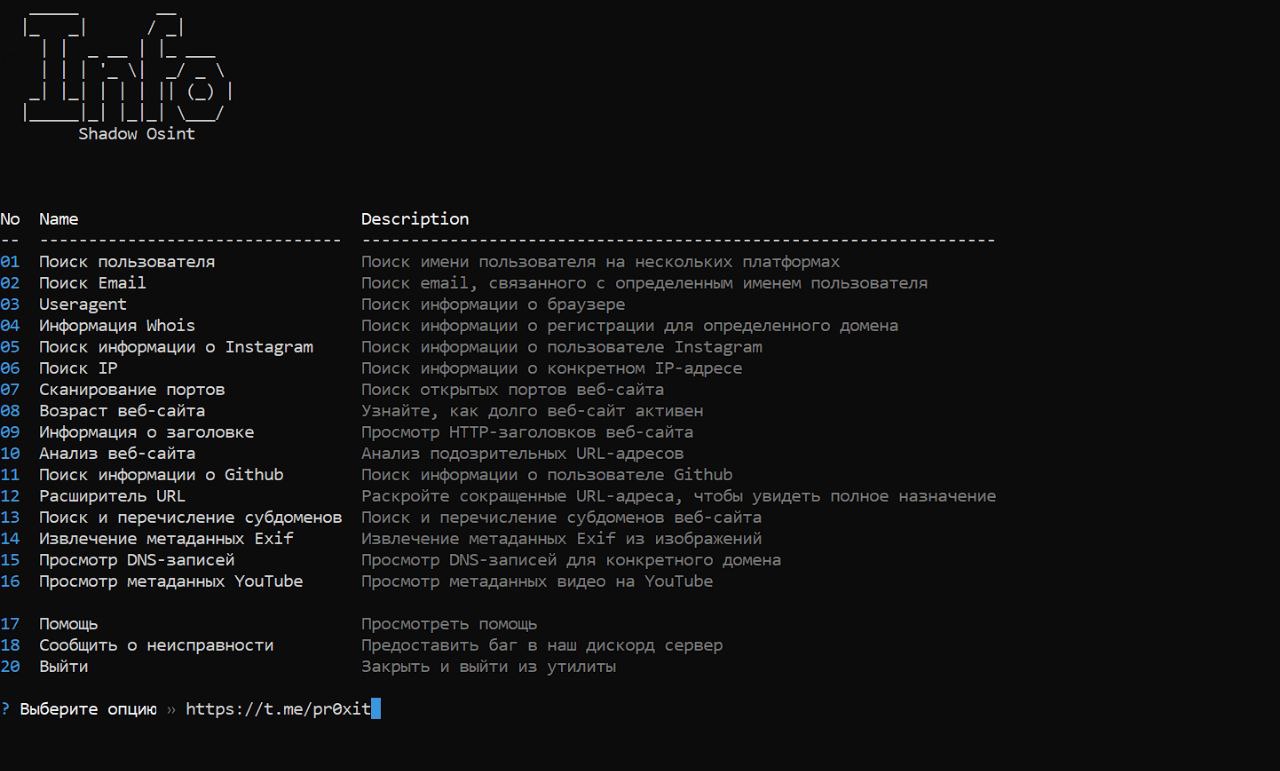This screenshot has height=771, width=1280.
Task: Choose the Просмотр DNS-записей option
Action: click(x=137, y=560)
